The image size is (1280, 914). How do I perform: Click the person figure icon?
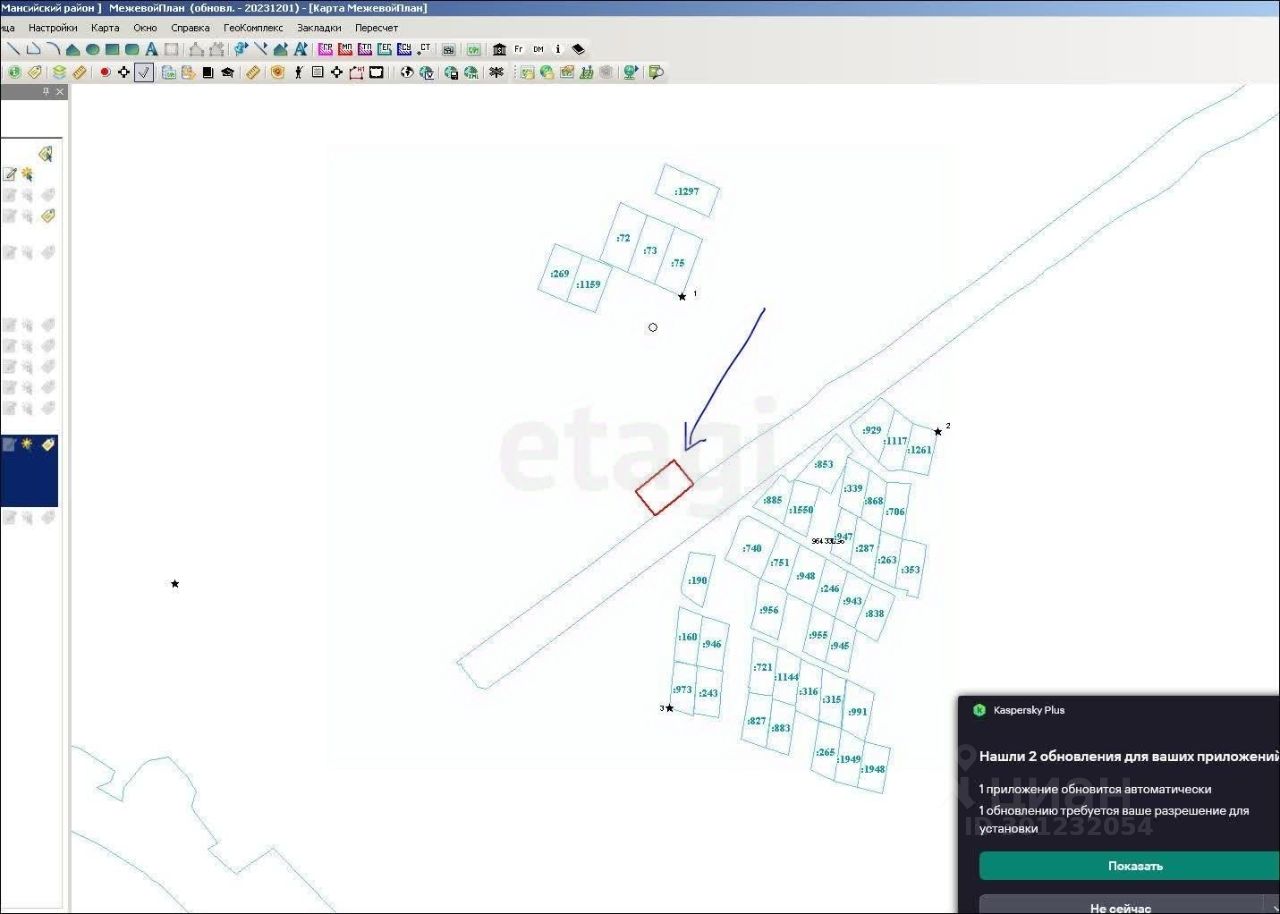pos(298,72)
